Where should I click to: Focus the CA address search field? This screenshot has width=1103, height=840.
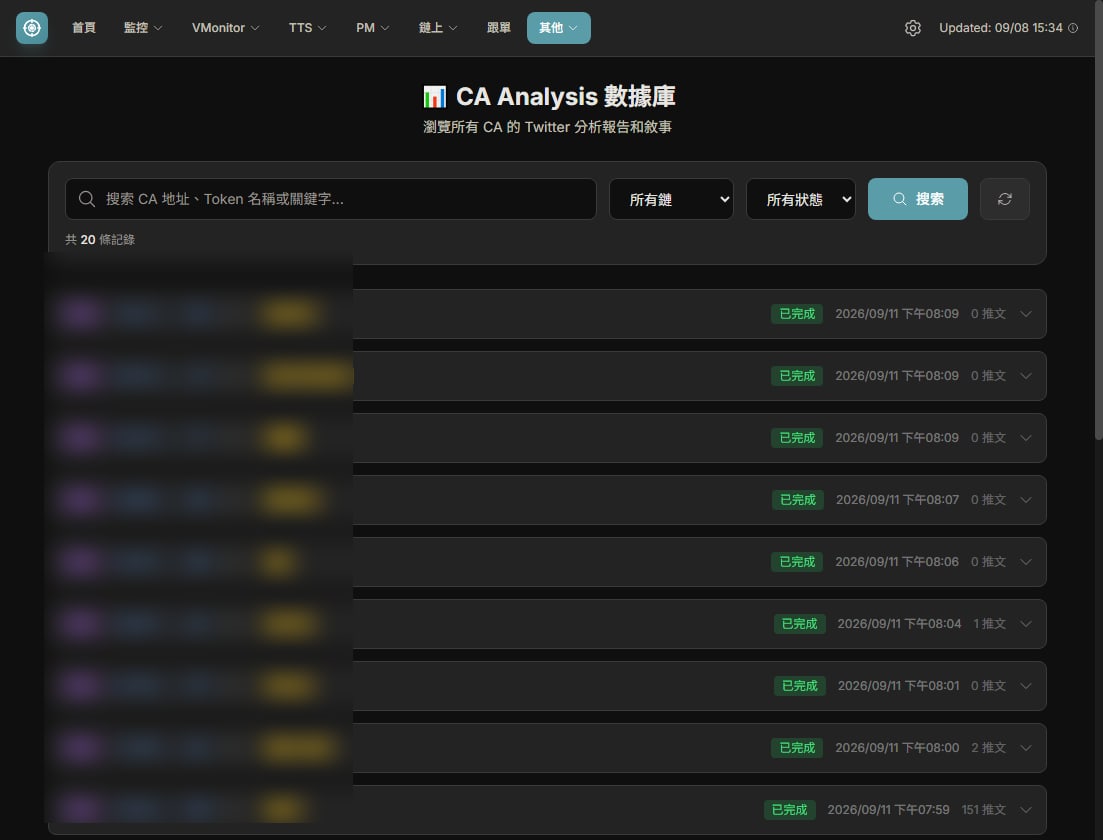pyautogui.click(x=331, y=199)
